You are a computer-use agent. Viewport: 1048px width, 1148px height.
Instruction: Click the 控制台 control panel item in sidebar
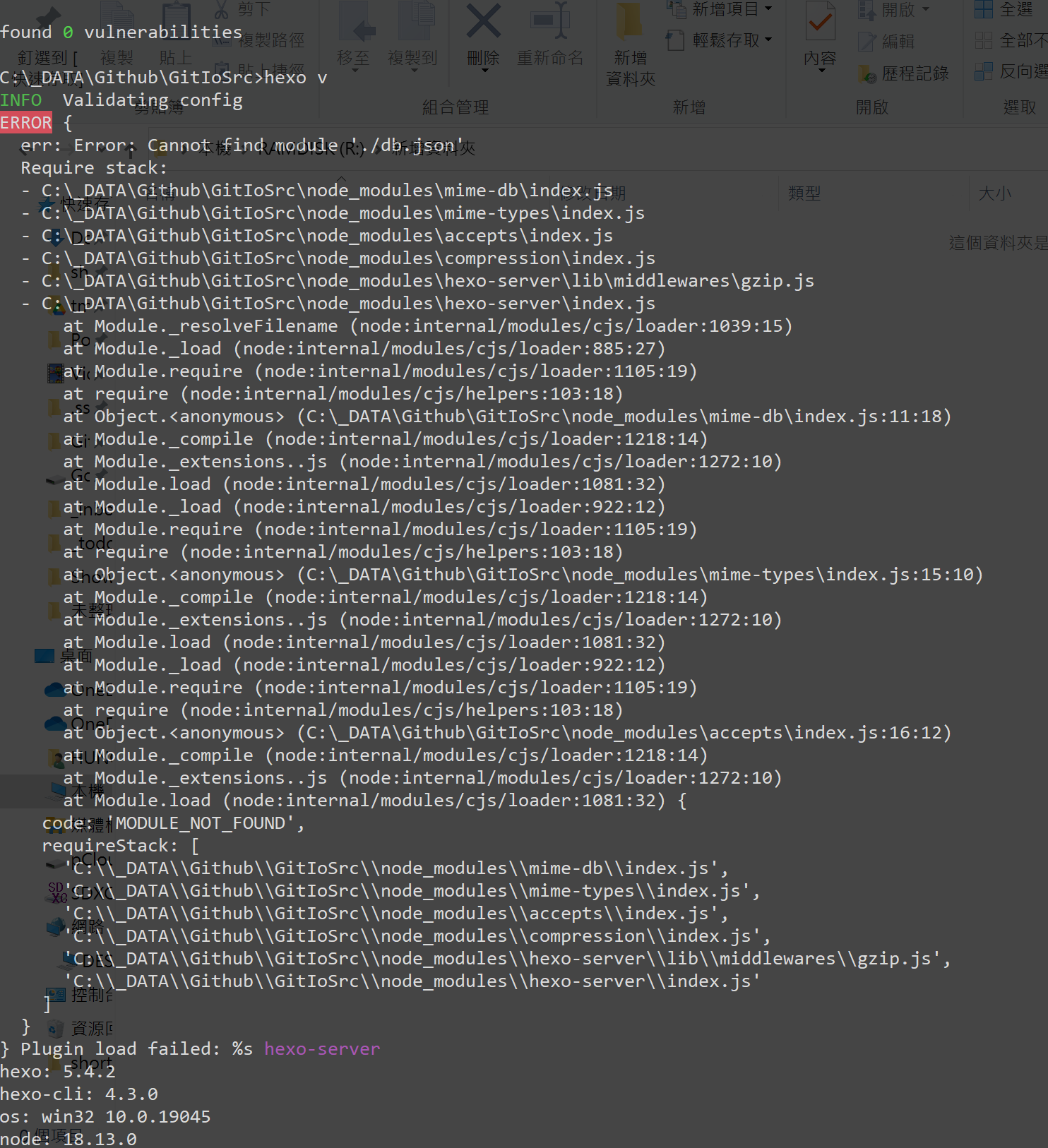(x=79, y=995)
